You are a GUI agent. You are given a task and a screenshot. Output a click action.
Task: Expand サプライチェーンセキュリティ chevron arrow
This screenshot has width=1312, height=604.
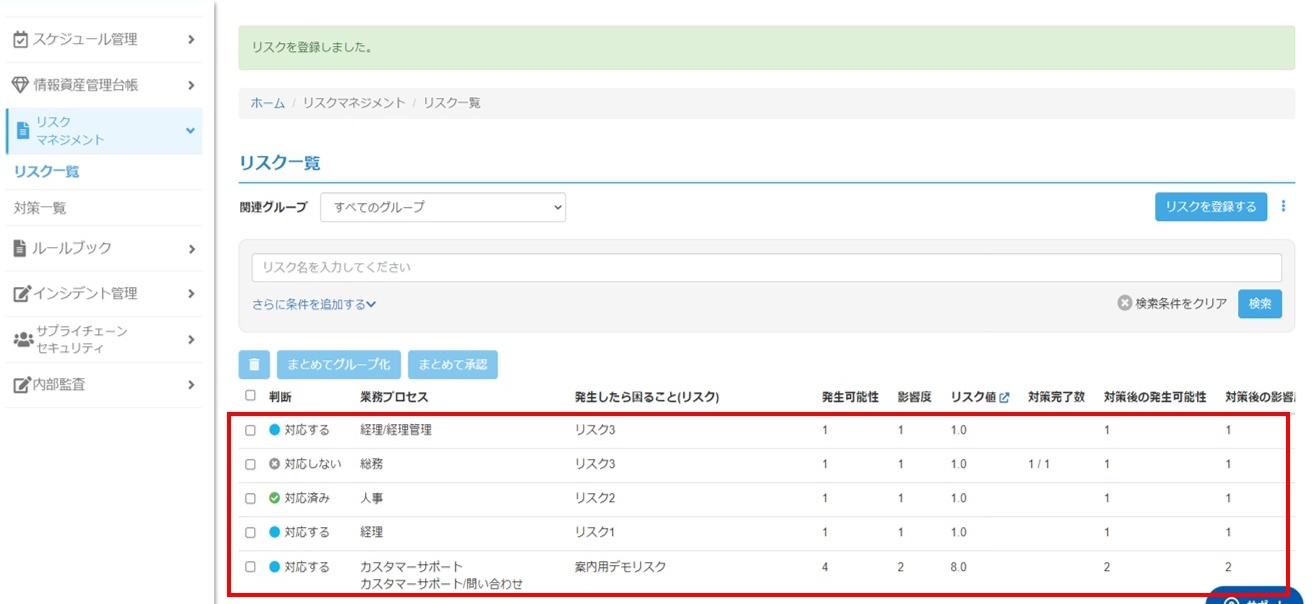tap(190, 340)
